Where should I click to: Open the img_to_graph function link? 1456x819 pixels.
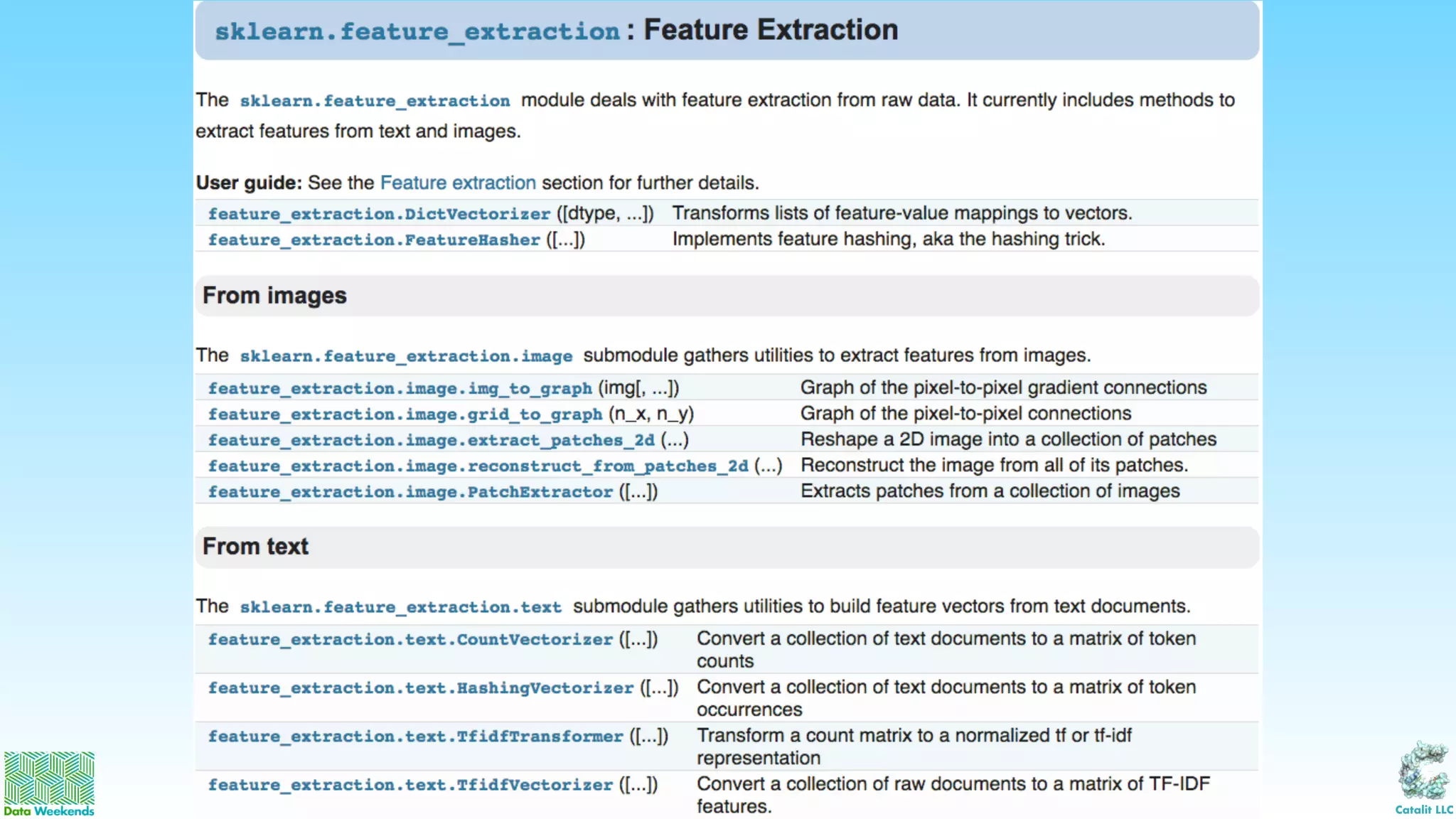[x=400, y=389]
